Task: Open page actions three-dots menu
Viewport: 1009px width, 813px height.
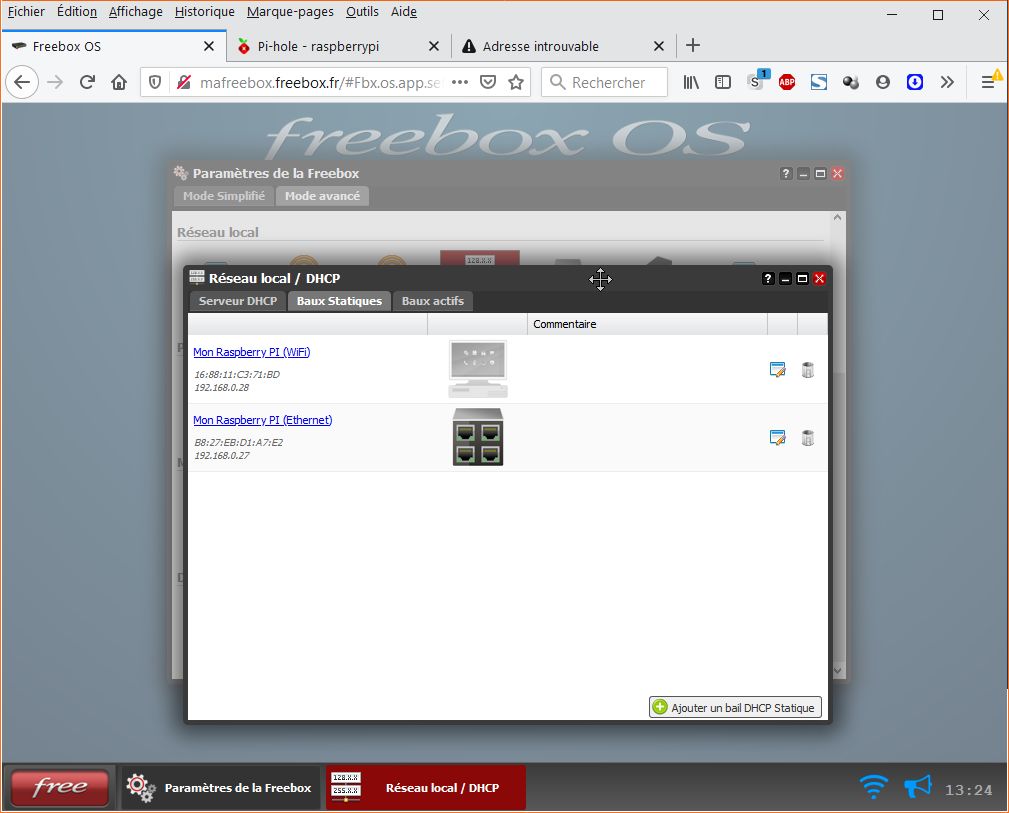Action: [459, 82]
